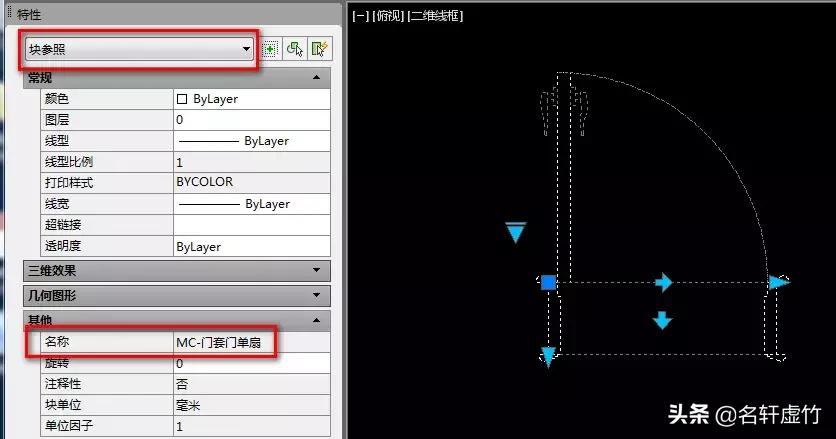Click the 打印样式 property label
Screen dimensions: 836x439
(x=69, y=183)
